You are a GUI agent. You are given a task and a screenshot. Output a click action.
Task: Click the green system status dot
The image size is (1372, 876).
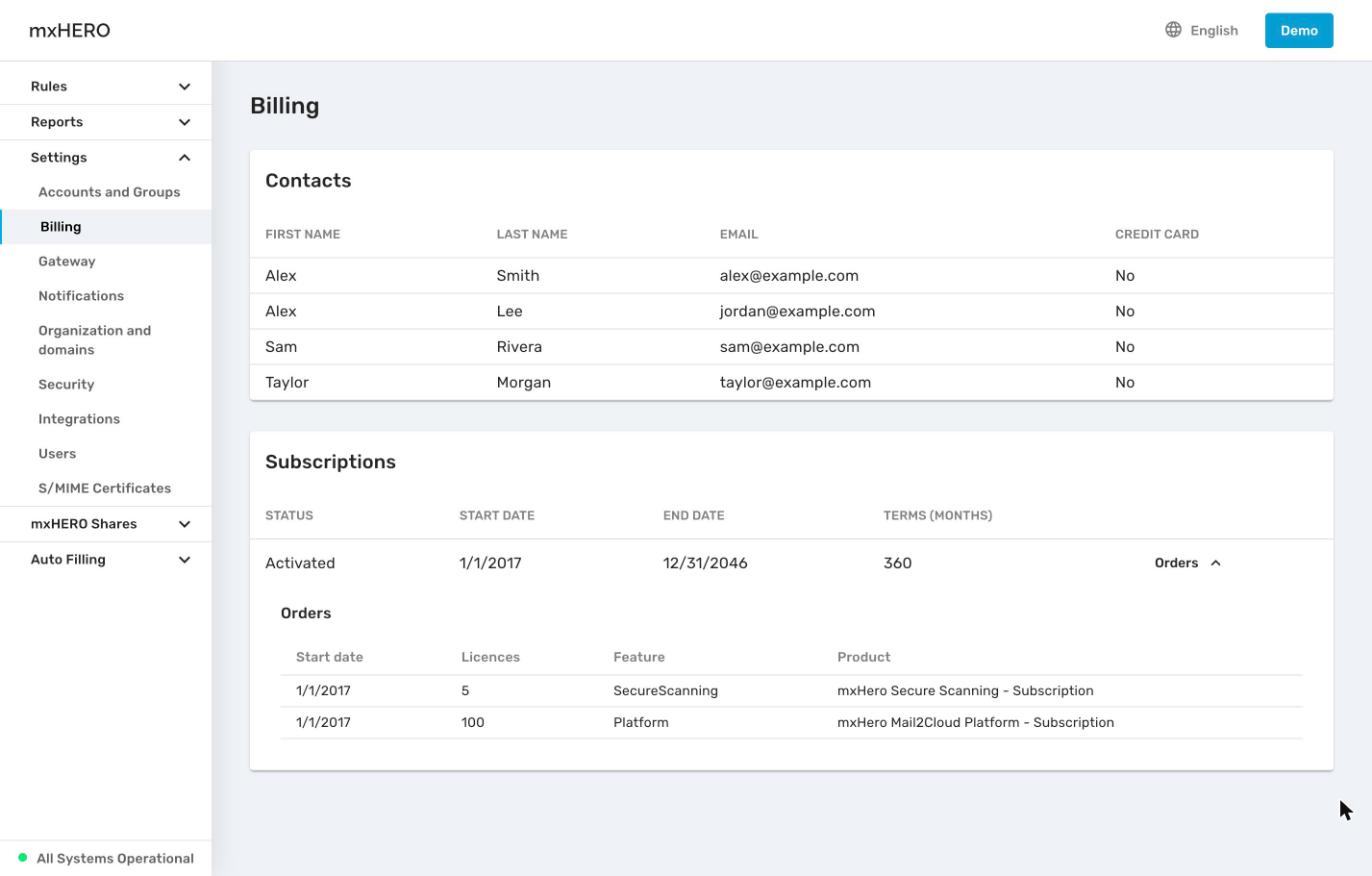(23, 858)
